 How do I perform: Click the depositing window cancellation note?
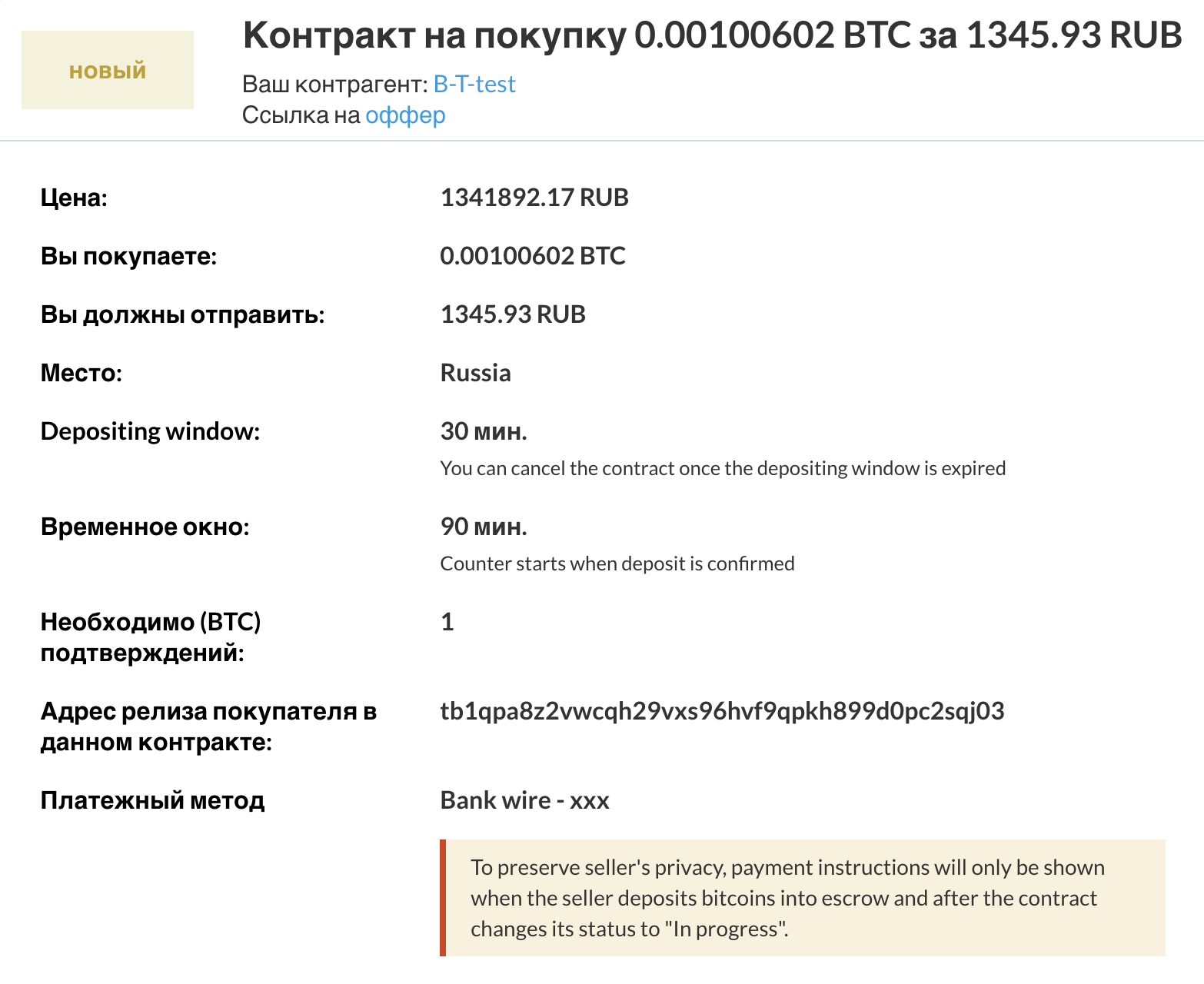pyautogui.click(x=722, y=468)
